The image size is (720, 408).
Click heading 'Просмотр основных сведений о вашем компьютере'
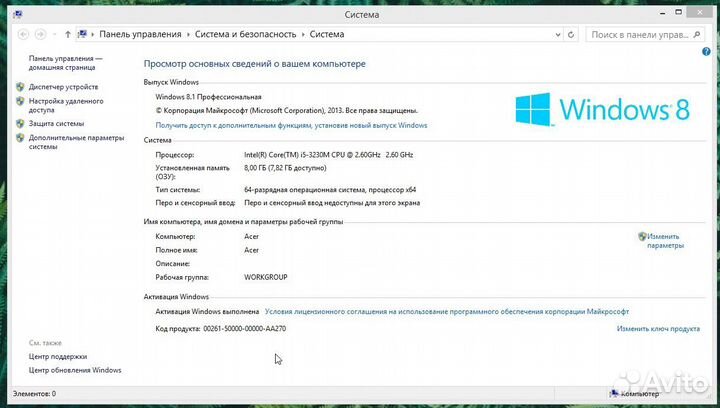click(254, 64)
